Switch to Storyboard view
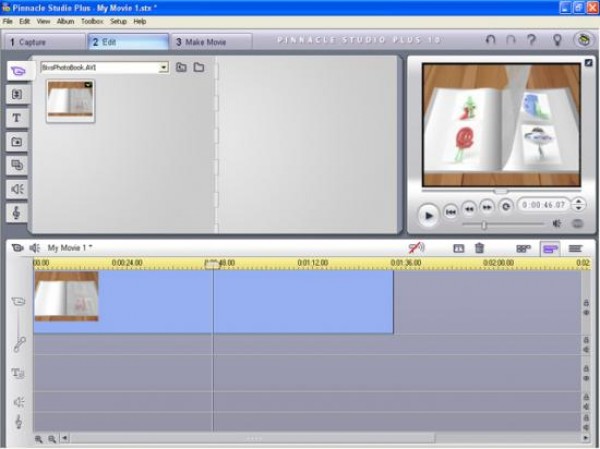Viewport: 600px width, 449px height. [x=523, y=248]
